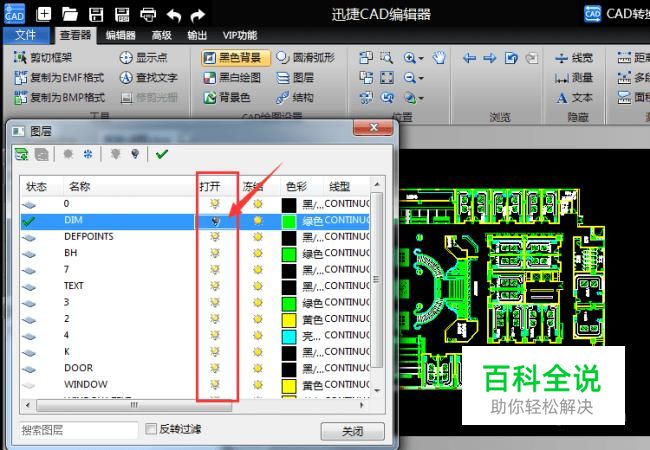Switch to the 输出 tab

coord(197,35)
